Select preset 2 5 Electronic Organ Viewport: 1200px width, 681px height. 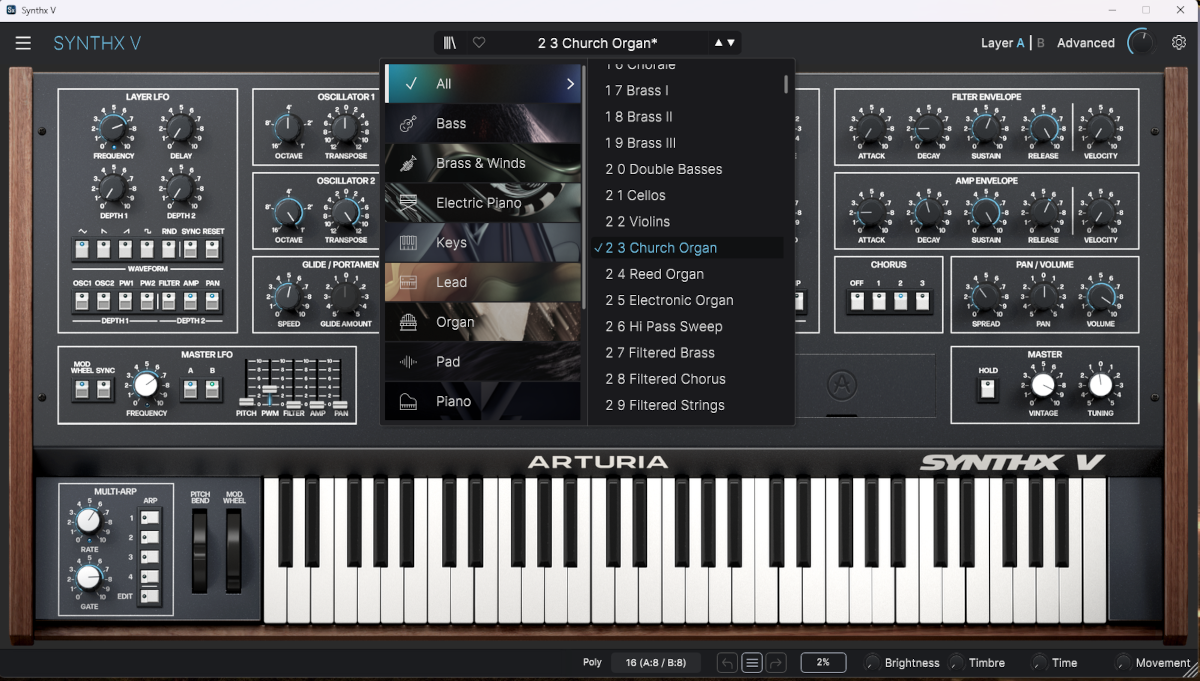pyautogui.click(x=688, y=300)
